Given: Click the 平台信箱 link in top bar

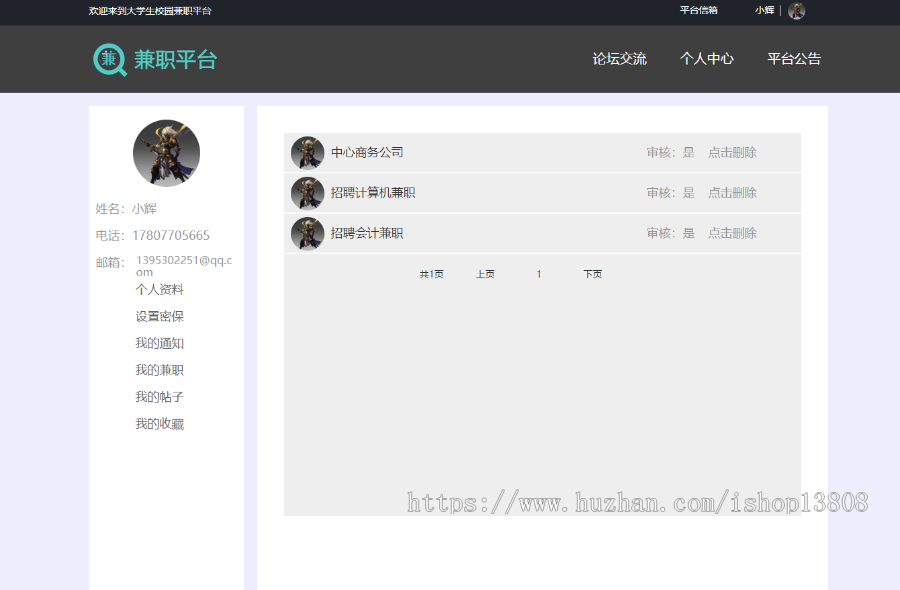Looking at the screenshot, I should click(698, 11).
